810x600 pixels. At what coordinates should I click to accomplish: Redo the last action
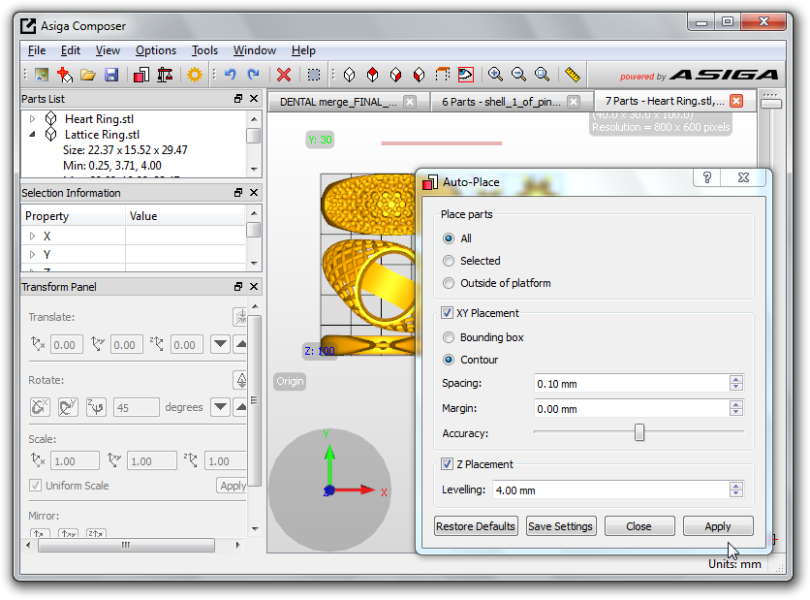coord(253,75)
